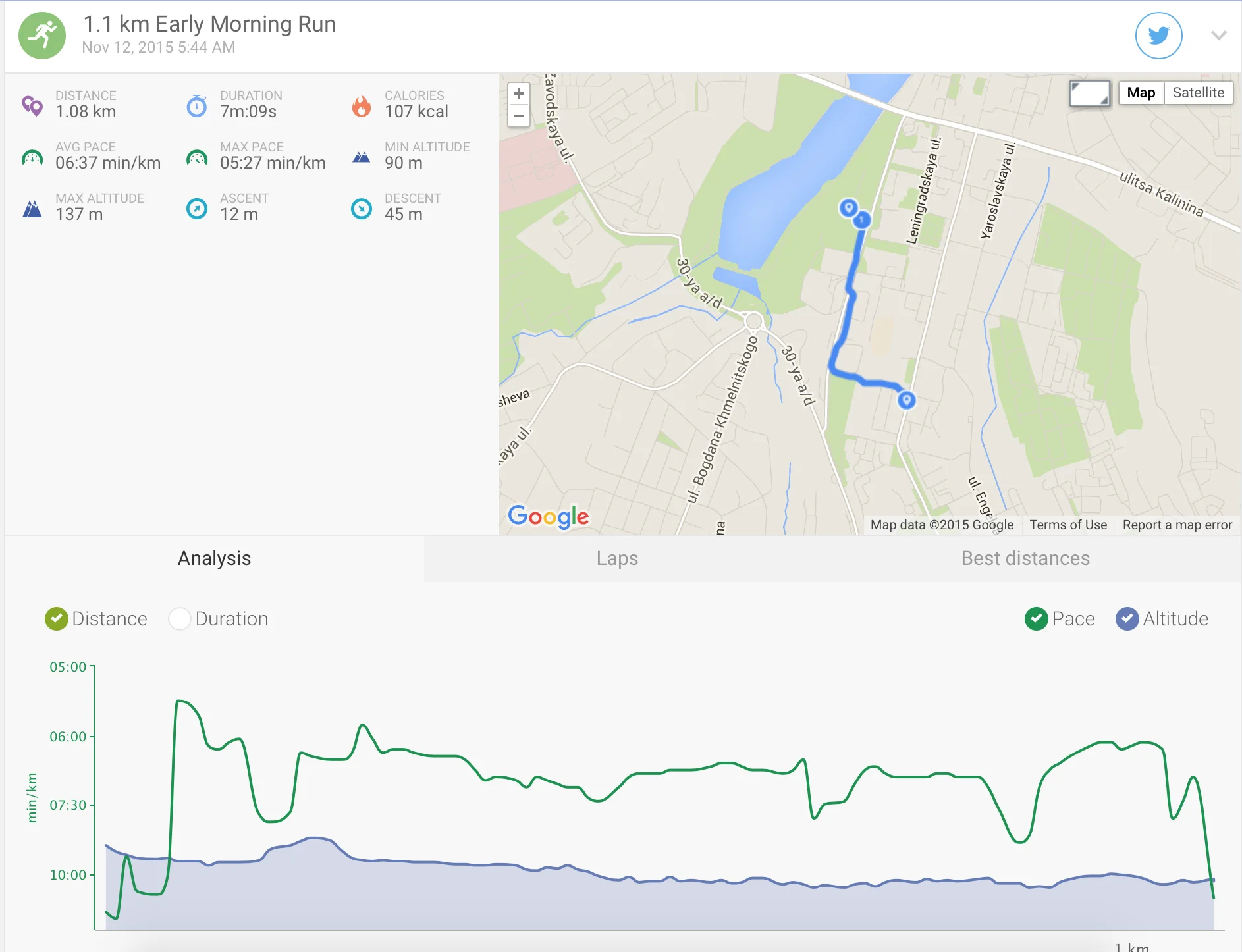Switch the map to Satellite view

(1198, 93)
